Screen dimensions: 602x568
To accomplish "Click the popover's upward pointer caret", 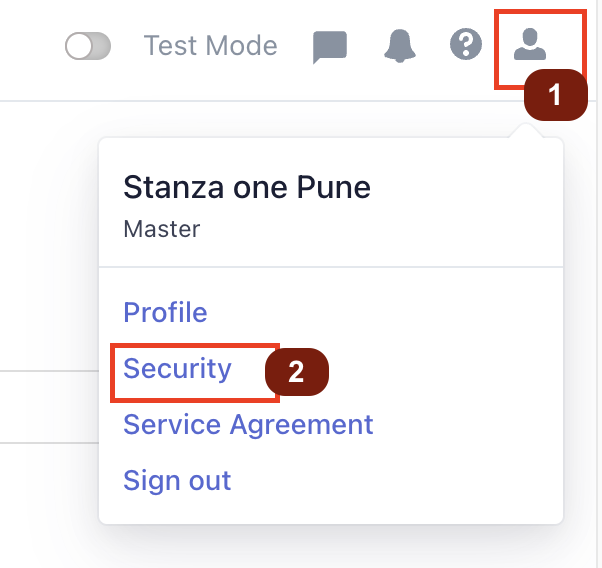I will (526, 131).
